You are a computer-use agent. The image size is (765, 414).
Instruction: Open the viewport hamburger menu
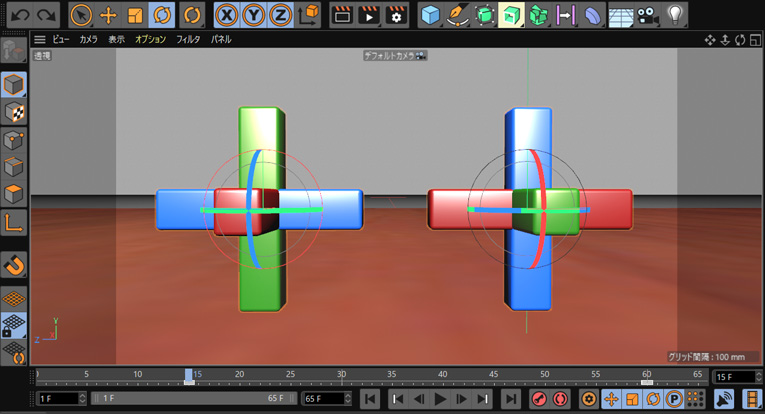40,40
